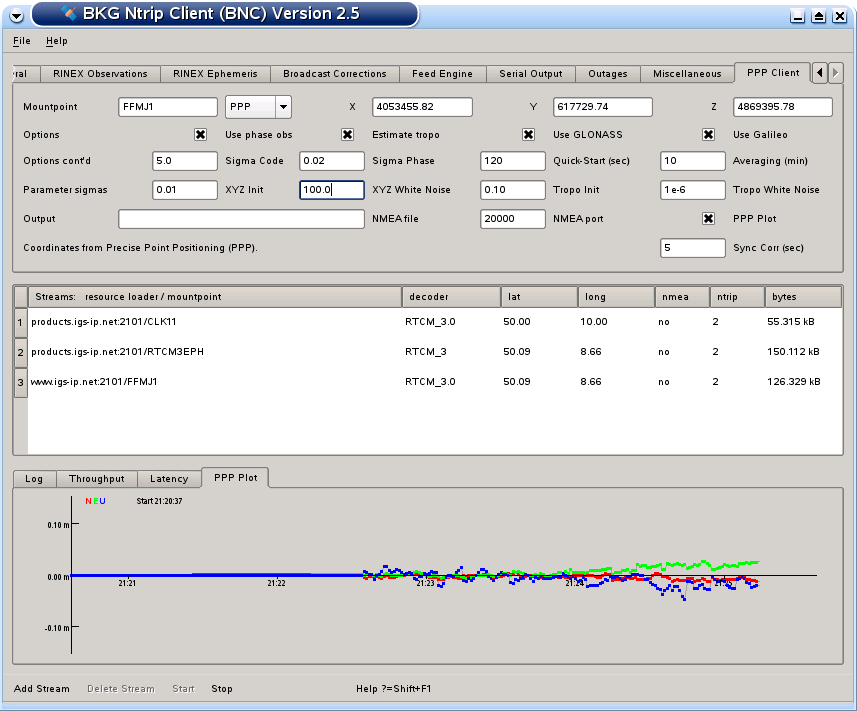Select row header 3 for FFMJ1 stream
This screenshot has height=711, width=857.
click(x=20, y=382)
